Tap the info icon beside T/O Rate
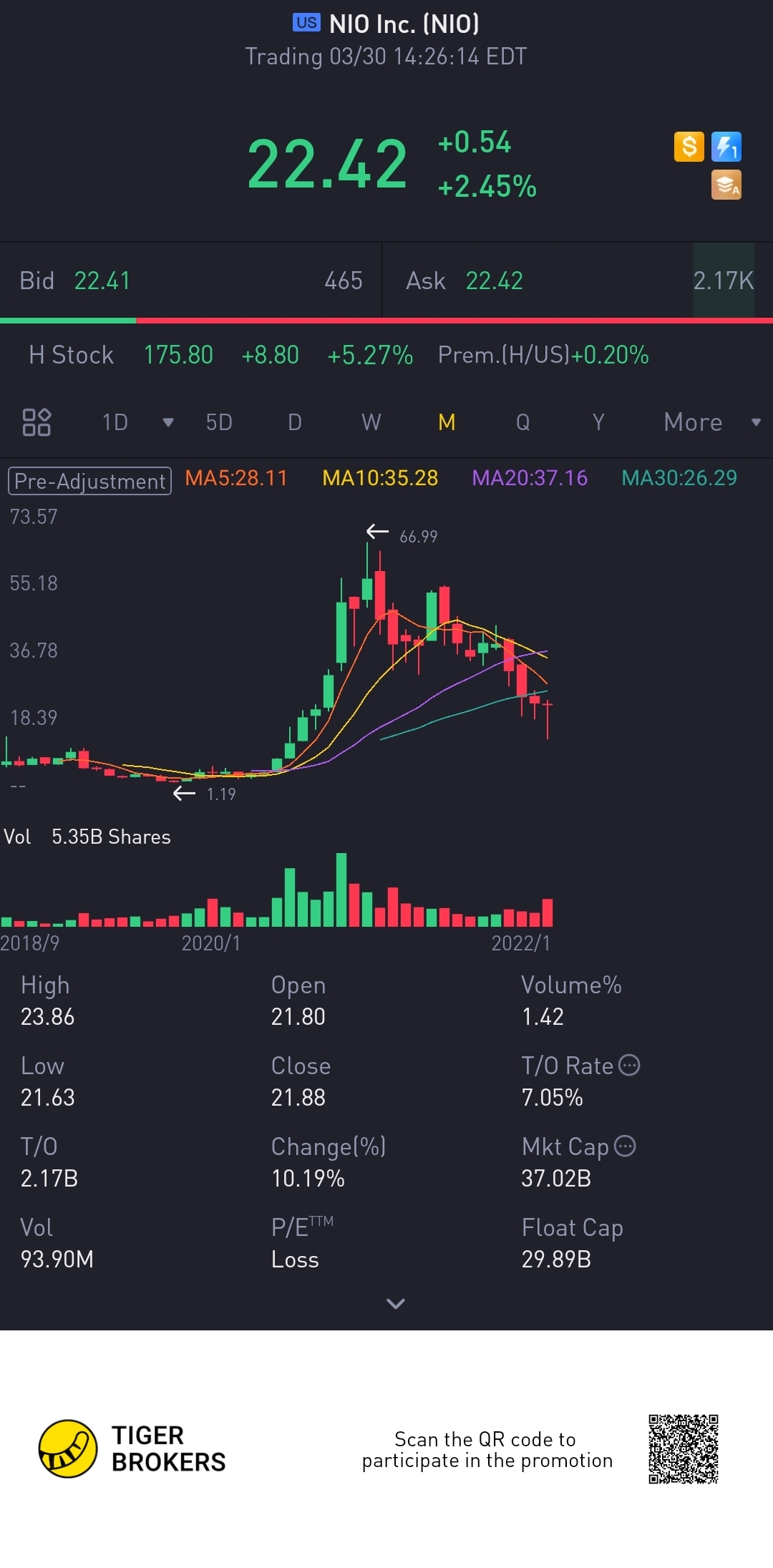The width and height of the screenshot is (773, 1568). coord(628,1065)
